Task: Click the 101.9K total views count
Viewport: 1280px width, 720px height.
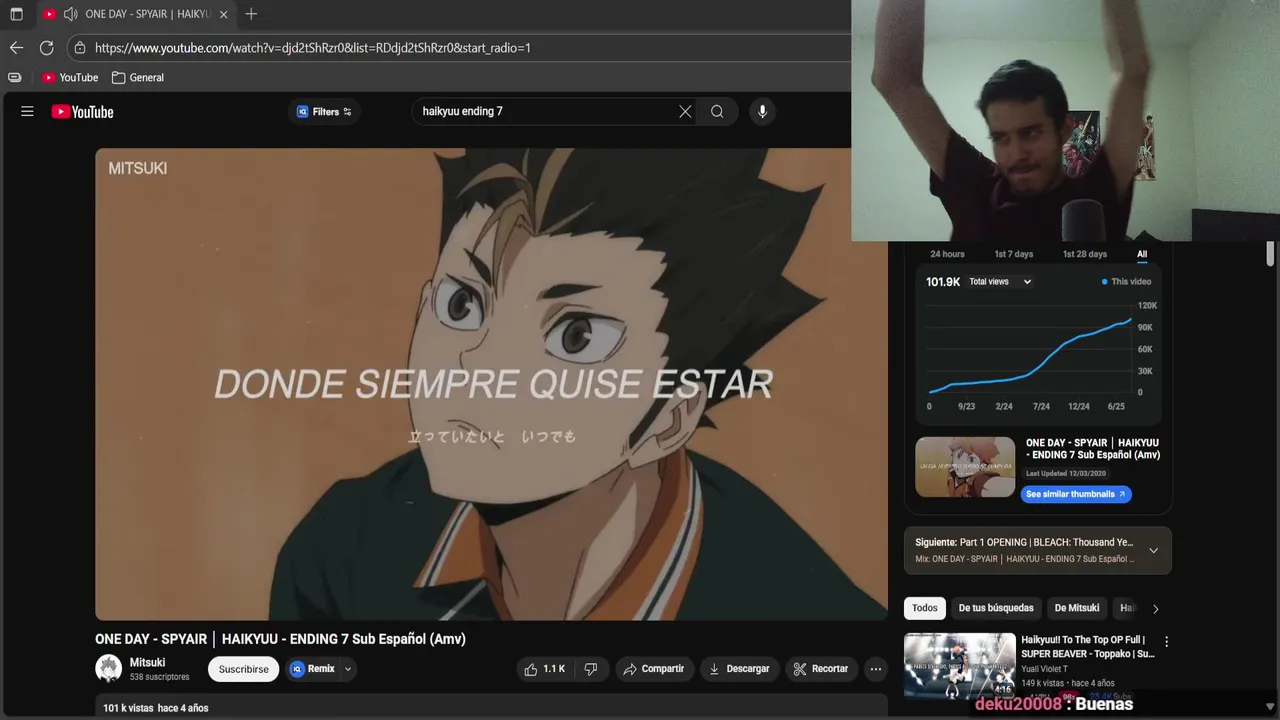Action: [x=943, y=282]
